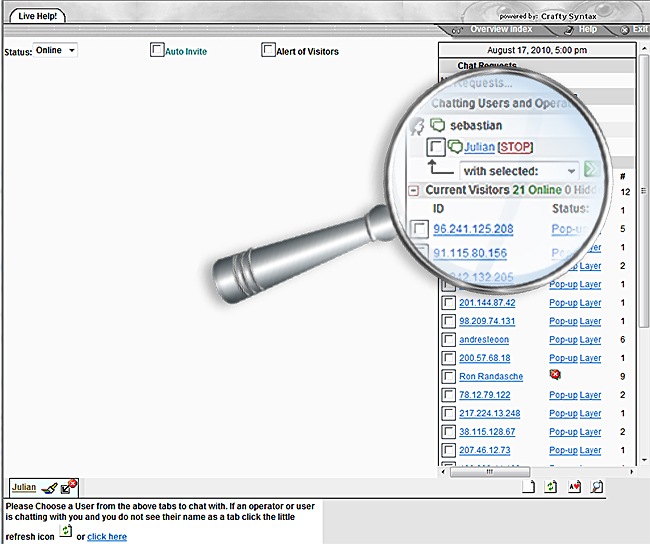Click Pop-up link for visitor 201.144.87.42
The width and height of the screenshot is (650, 544).
tap(563, 303)
